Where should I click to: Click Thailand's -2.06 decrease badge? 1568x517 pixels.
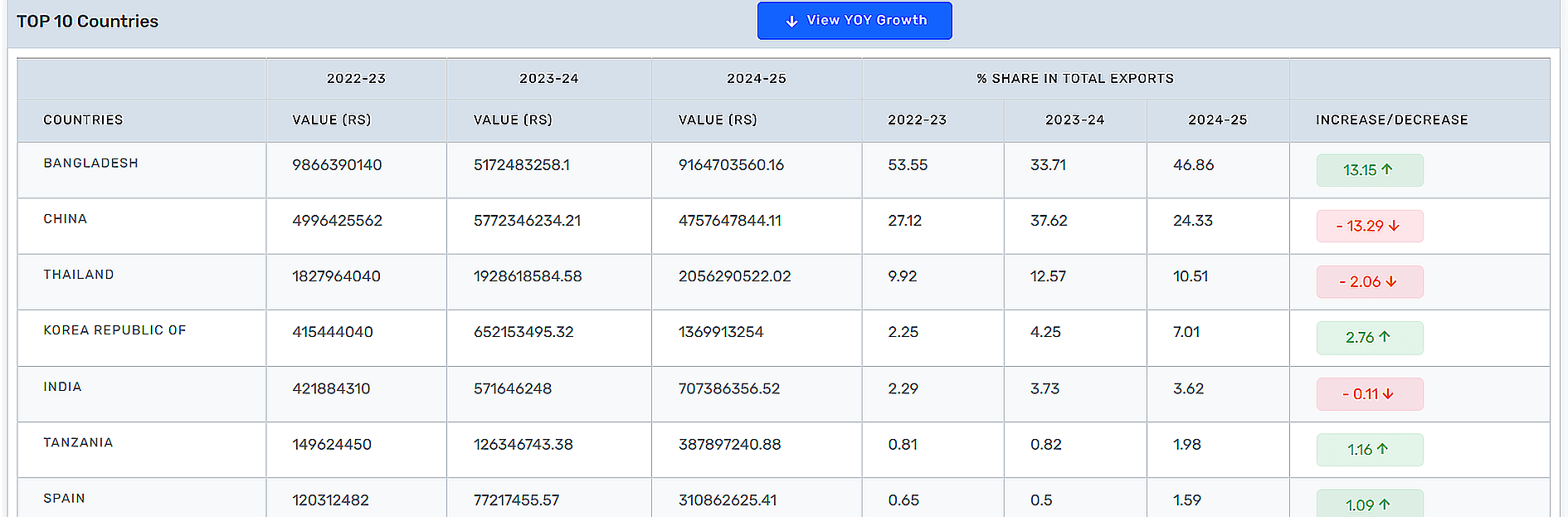click(x=1369, y=282)
